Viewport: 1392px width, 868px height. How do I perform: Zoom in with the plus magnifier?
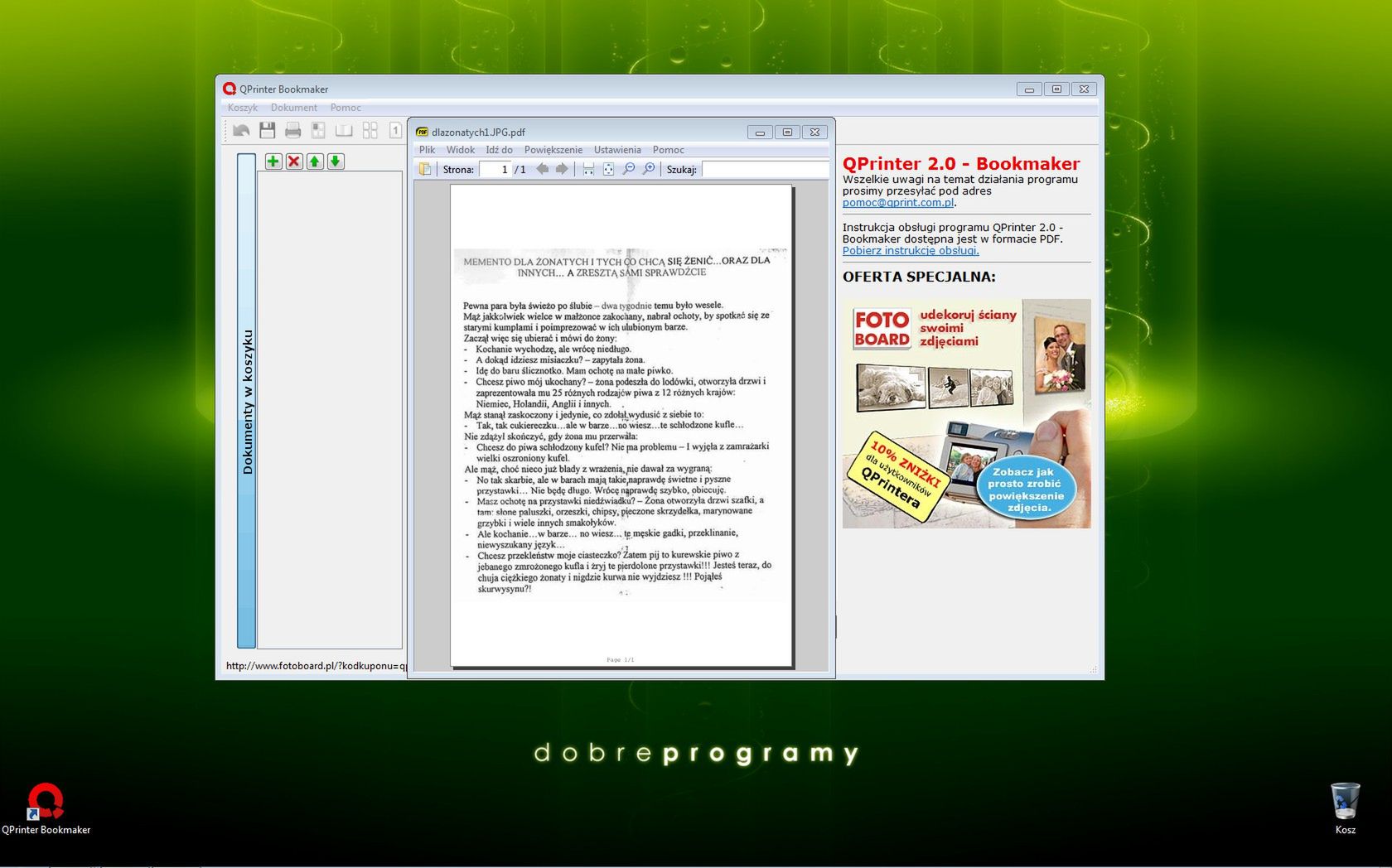[x=649, y=169]
